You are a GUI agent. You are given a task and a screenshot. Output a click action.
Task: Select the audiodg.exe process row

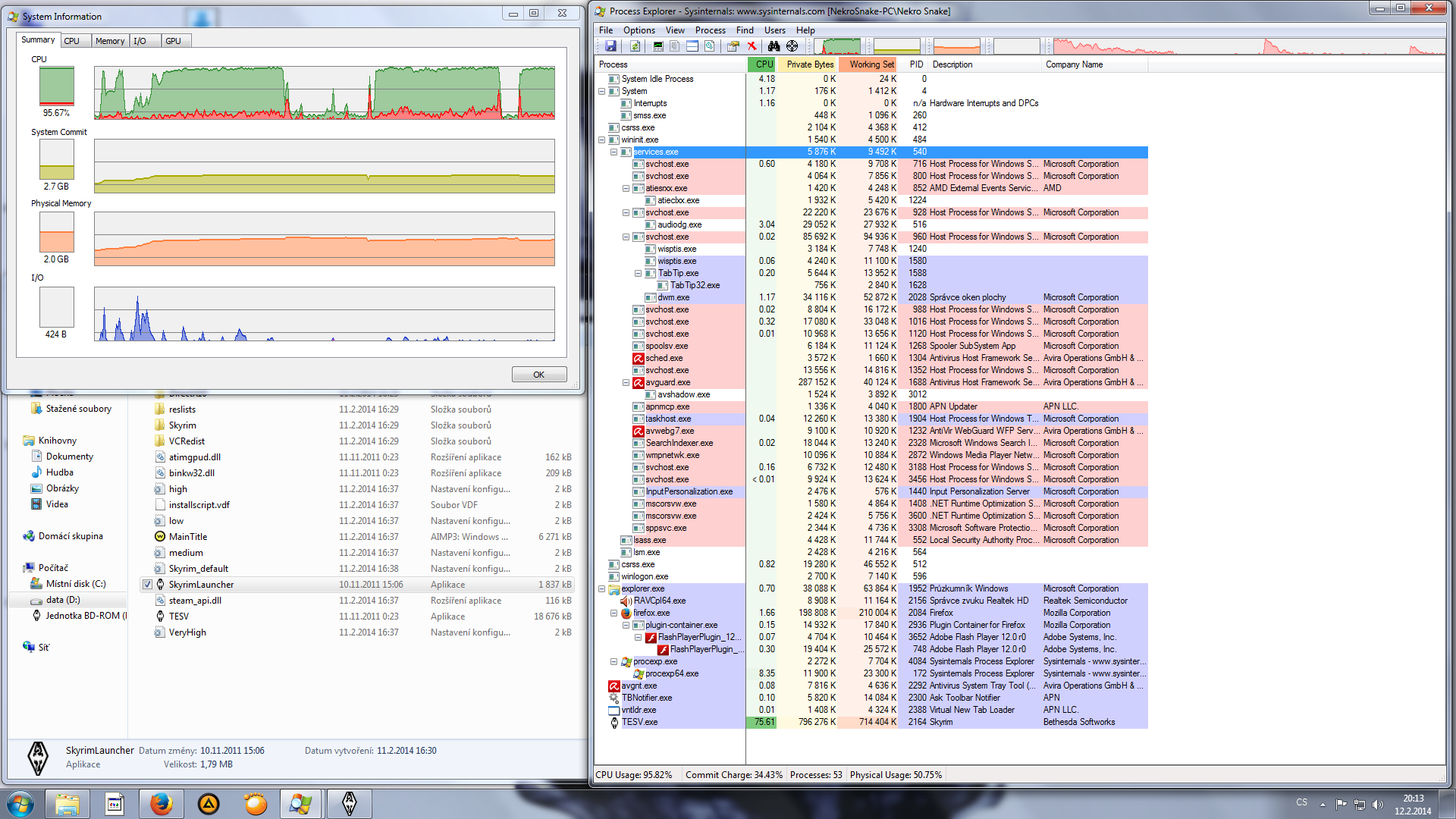872,224
